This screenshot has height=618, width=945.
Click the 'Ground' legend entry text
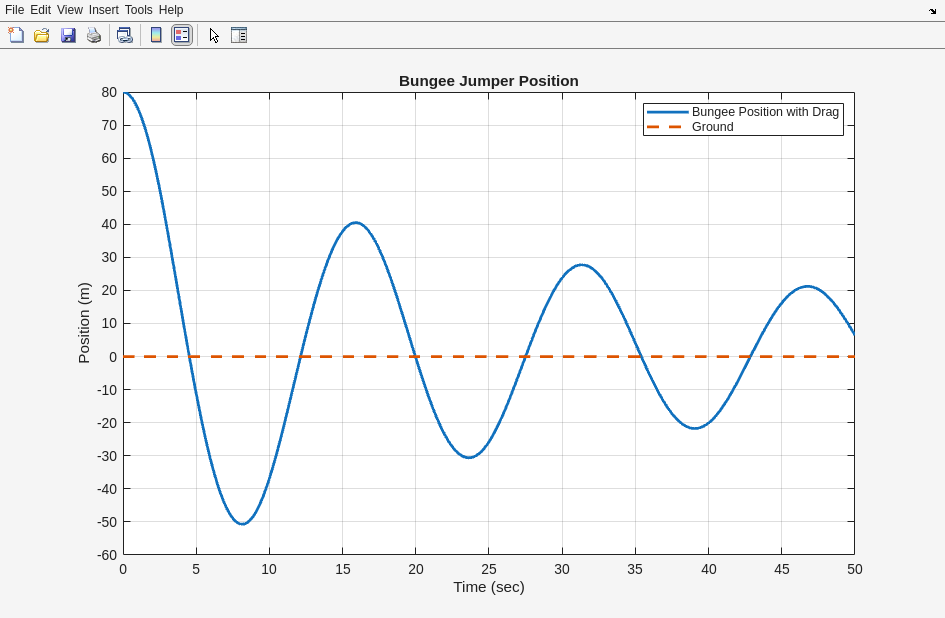[x=712, y=127]
